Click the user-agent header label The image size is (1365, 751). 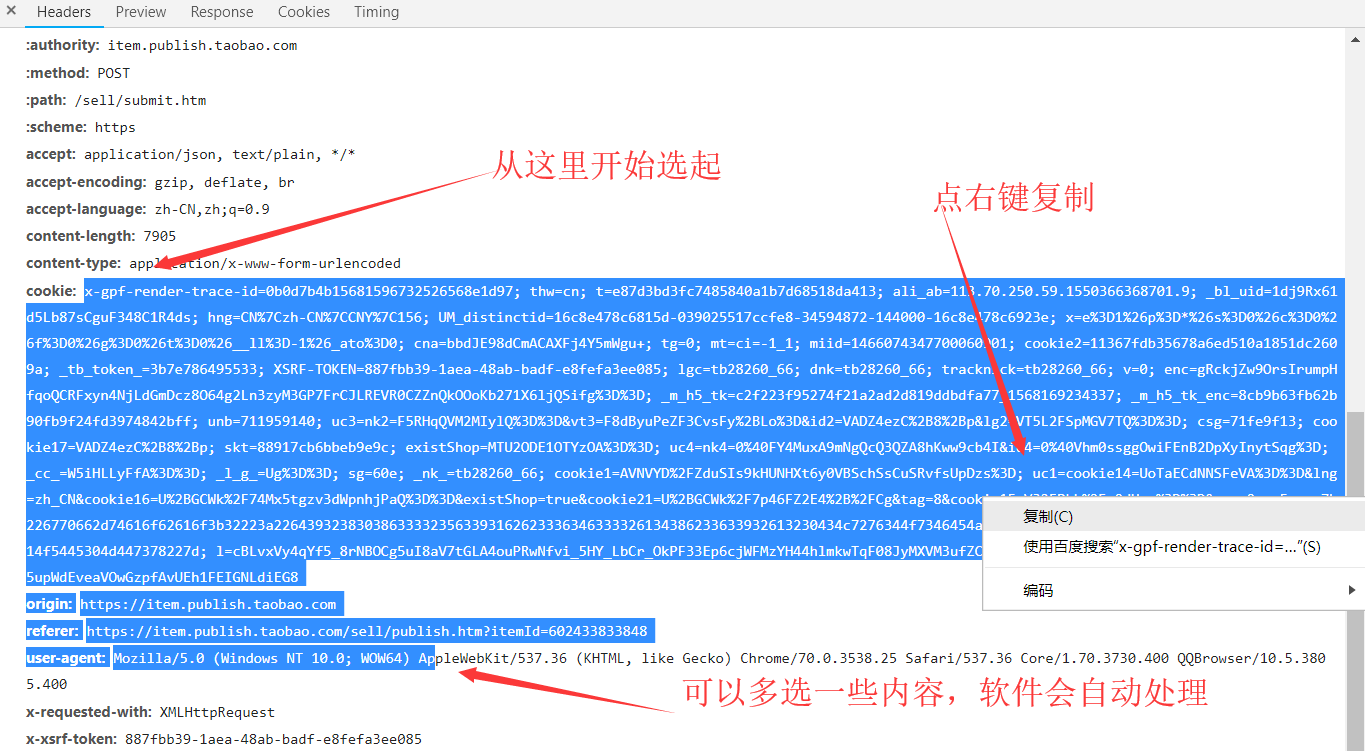point(66,658)
